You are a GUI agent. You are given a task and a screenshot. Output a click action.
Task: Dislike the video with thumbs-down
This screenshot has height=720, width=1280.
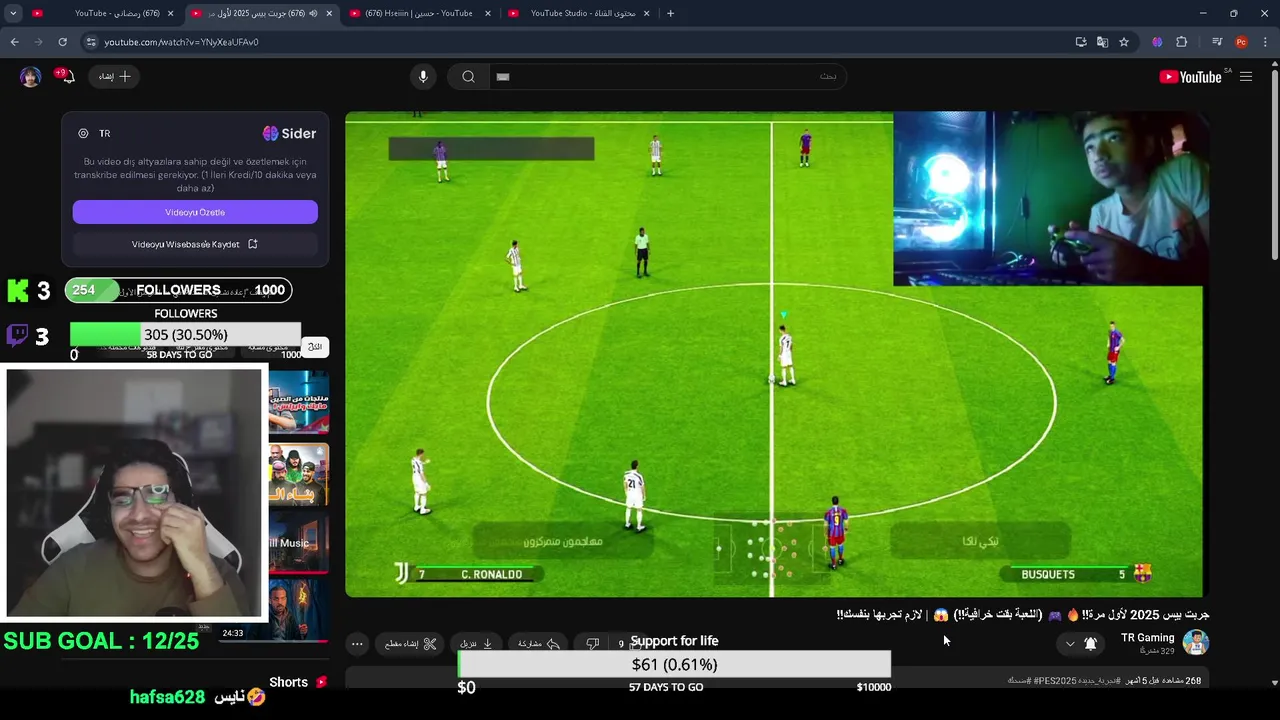point(592,643)
